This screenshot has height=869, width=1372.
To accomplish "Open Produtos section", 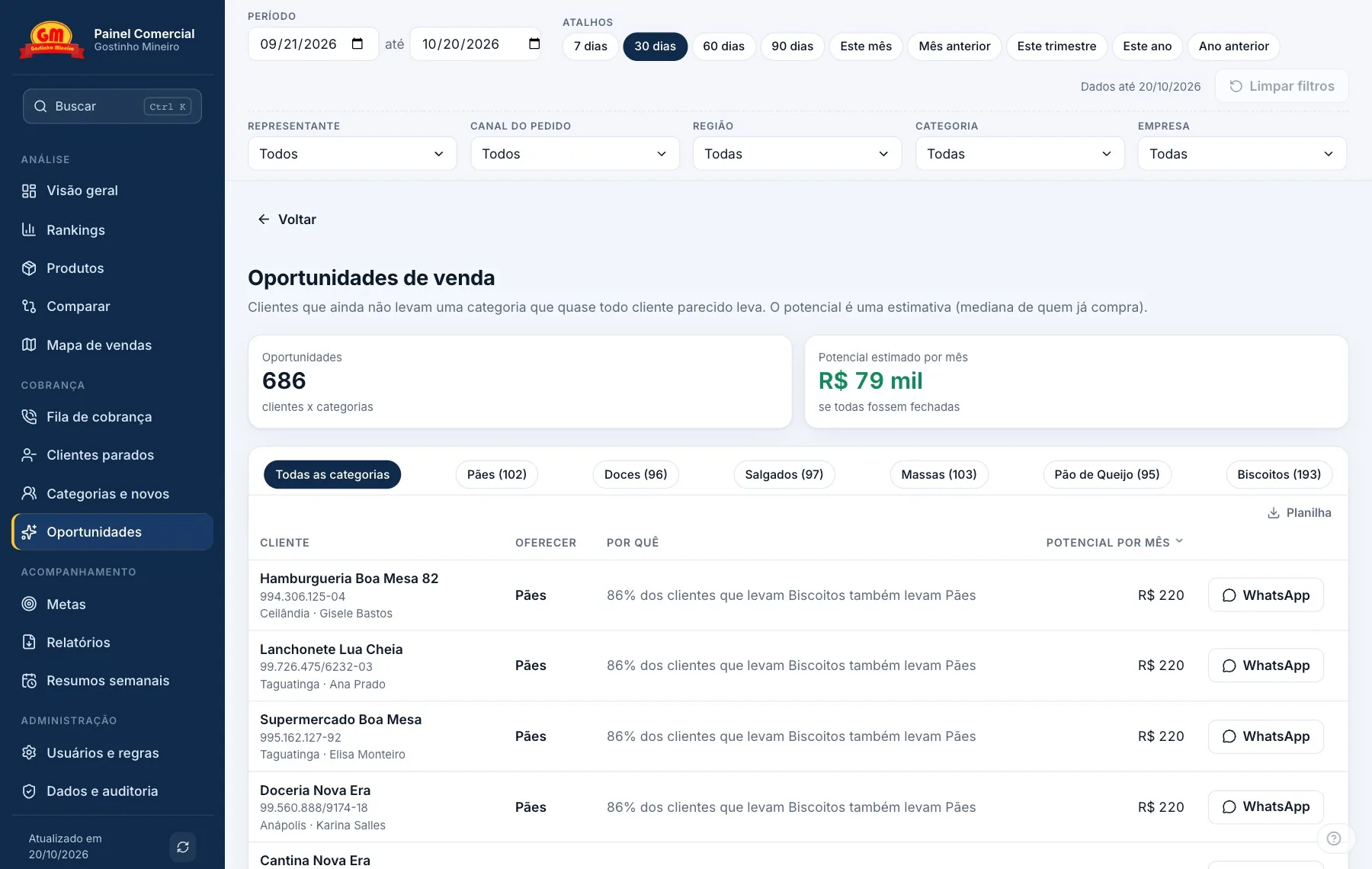I will click(x=112, y=268).
